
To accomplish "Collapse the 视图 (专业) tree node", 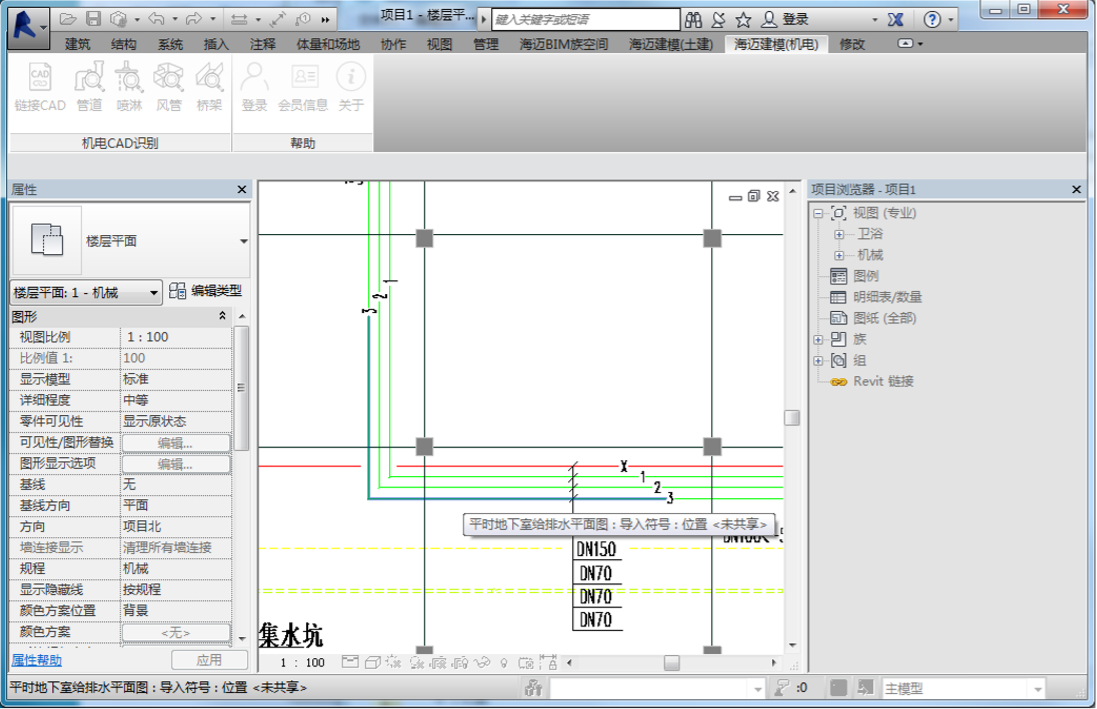I will (818, 213).
